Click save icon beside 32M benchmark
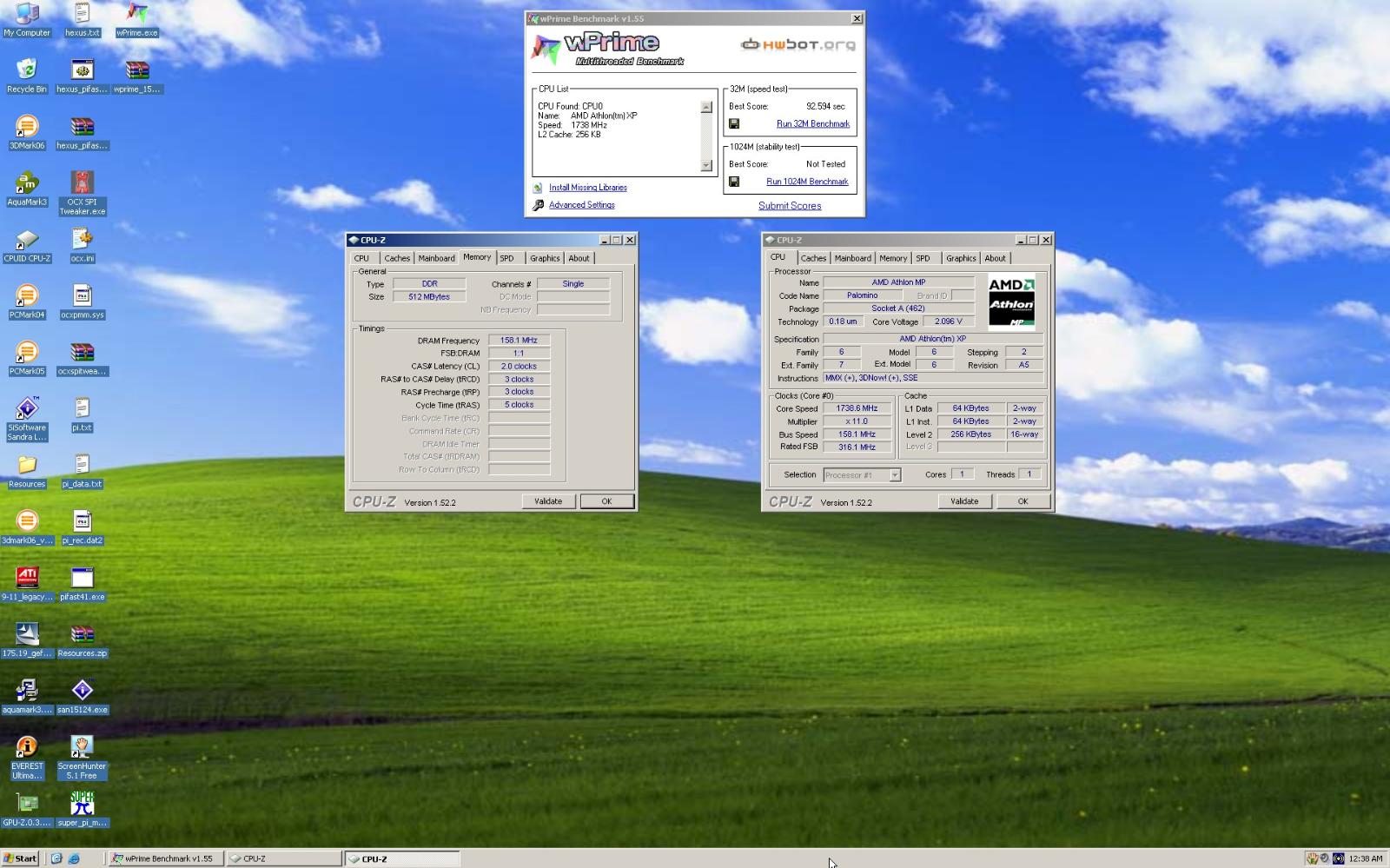Screen dimensions: 1390x868 point(734,123)
